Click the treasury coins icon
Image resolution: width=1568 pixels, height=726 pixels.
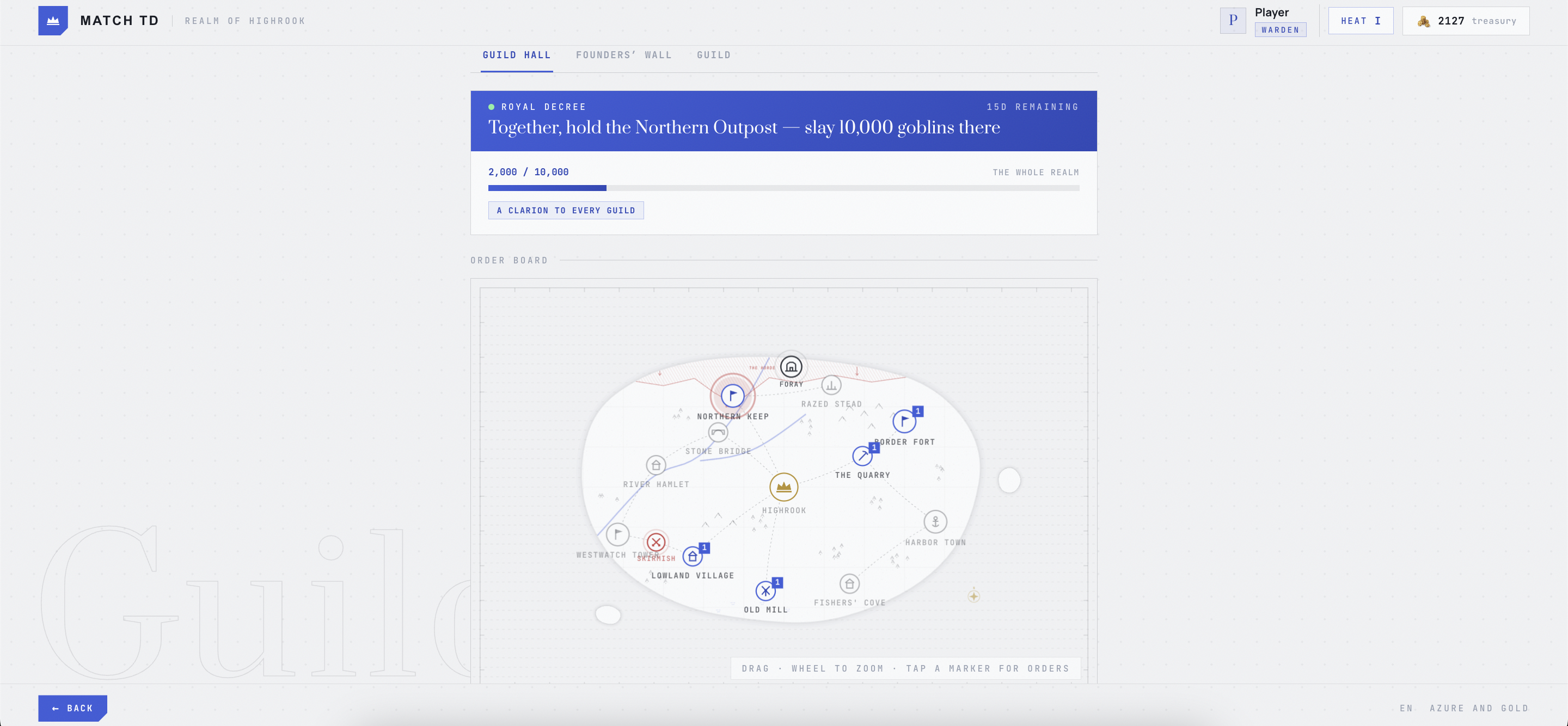click(1423, 21)
